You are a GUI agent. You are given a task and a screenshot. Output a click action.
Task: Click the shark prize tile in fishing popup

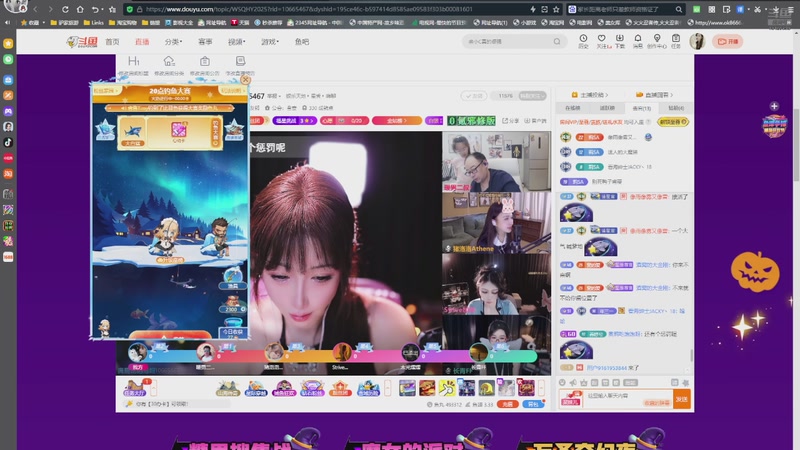(x=133, y=133)
